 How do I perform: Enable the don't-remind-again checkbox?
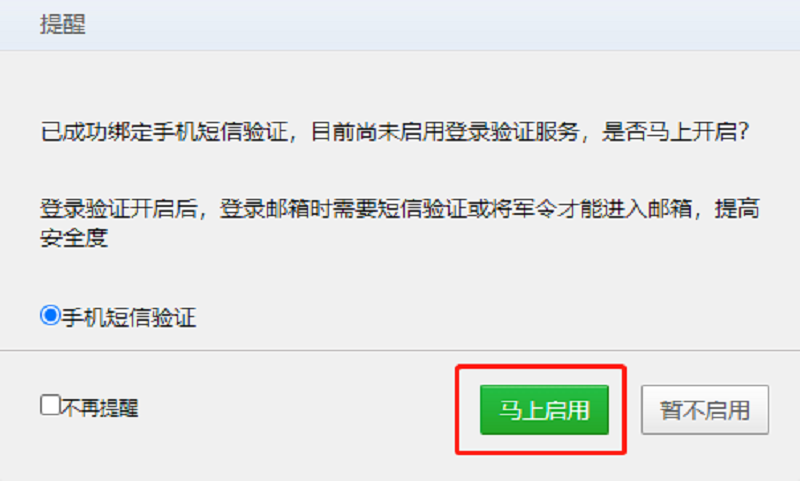coord(51,405)
